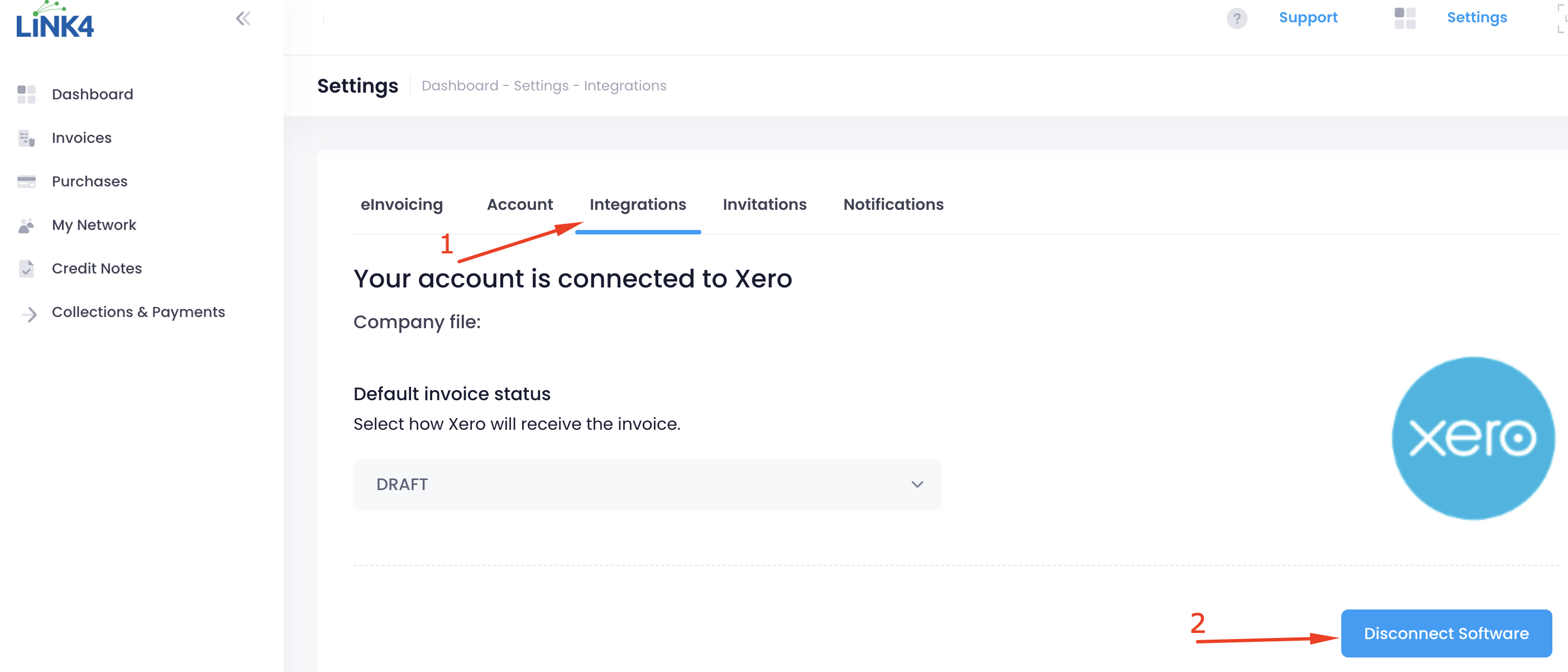1568x672 pixels.
Task: Open the DRAFT invoice status dropdown
Action: point(647,484)
